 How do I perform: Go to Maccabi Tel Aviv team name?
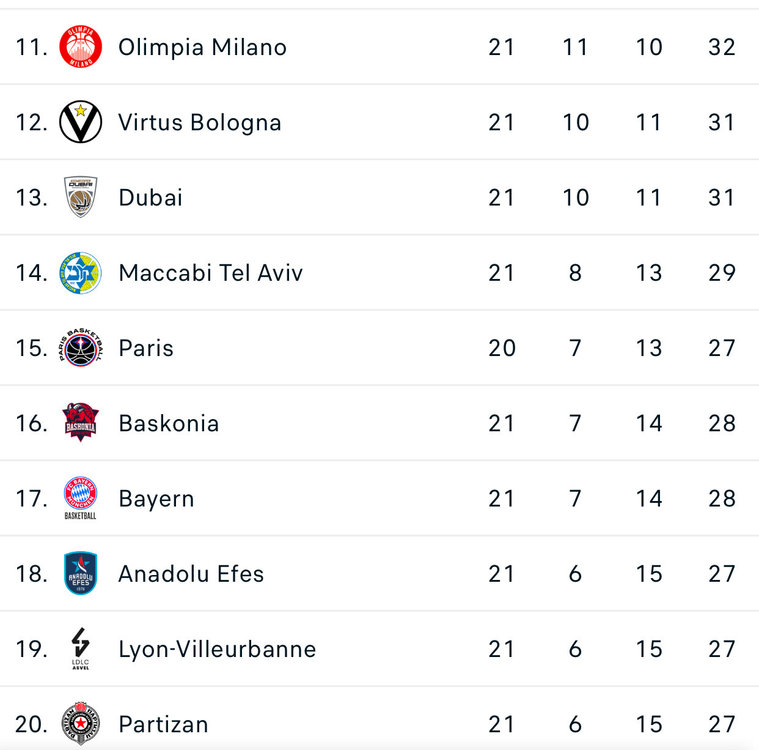[x=210, y=272]
